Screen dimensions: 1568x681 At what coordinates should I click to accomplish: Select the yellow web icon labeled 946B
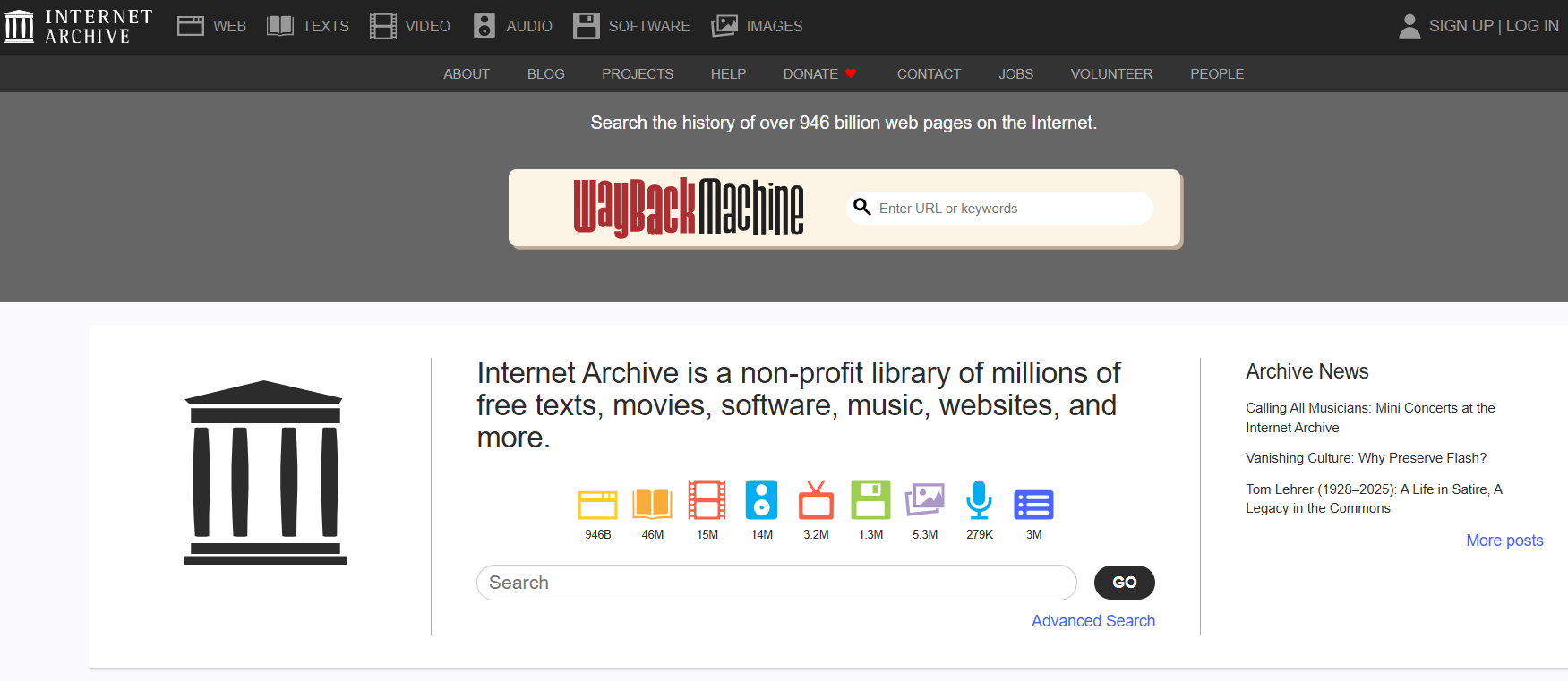(x=597, y=504)
